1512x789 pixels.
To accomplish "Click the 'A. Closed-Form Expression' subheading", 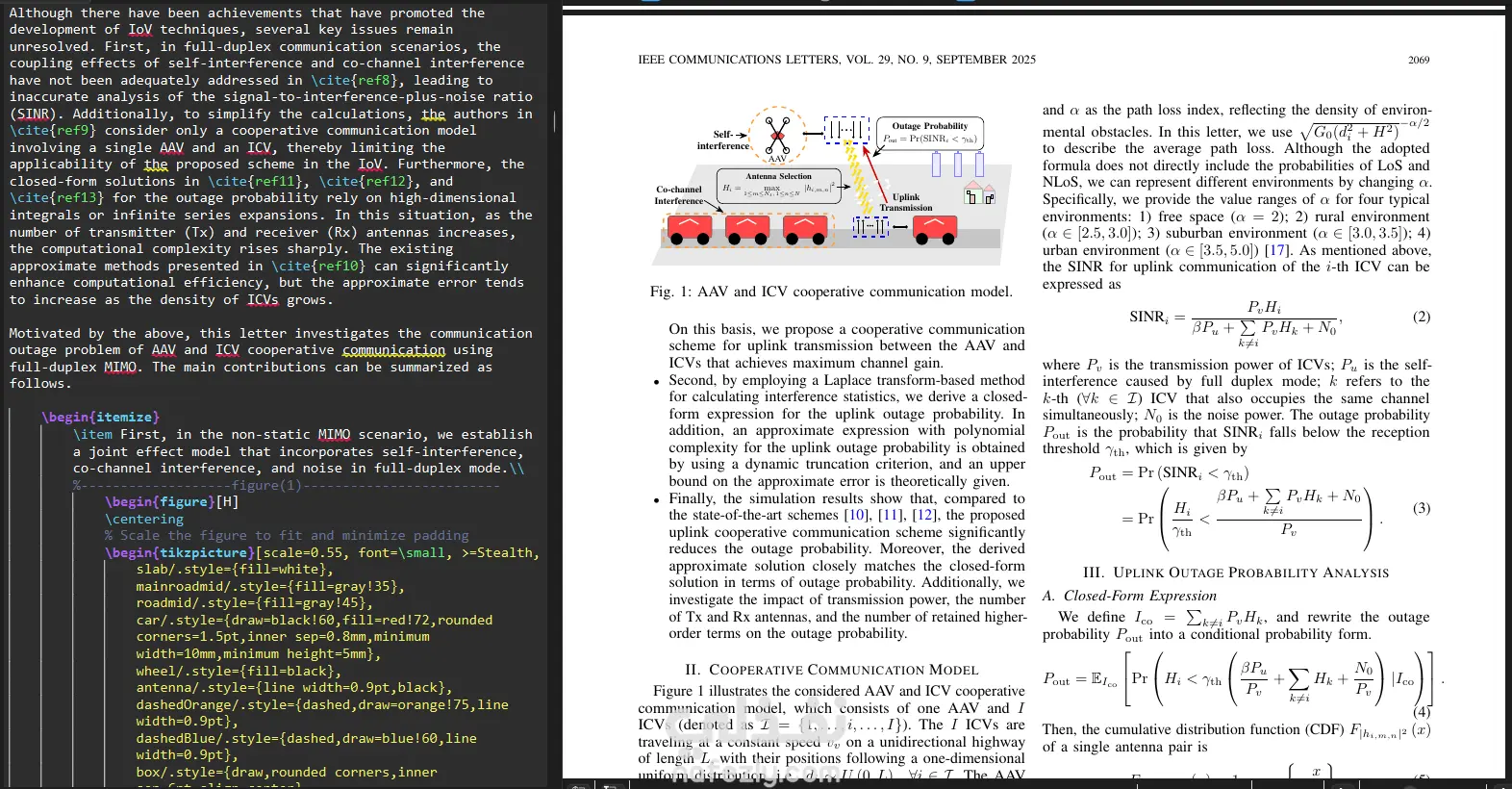I will [x=1130, y=596].
